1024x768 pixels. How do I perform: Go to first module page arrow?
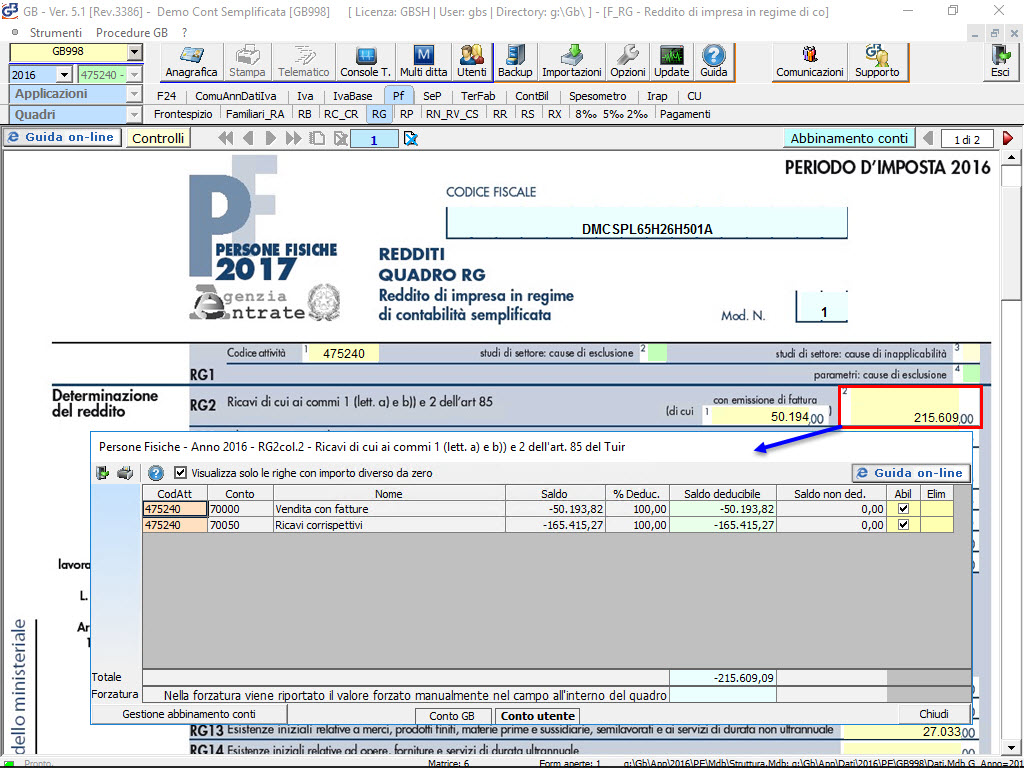pyautogui.click(x=225, y=138)
